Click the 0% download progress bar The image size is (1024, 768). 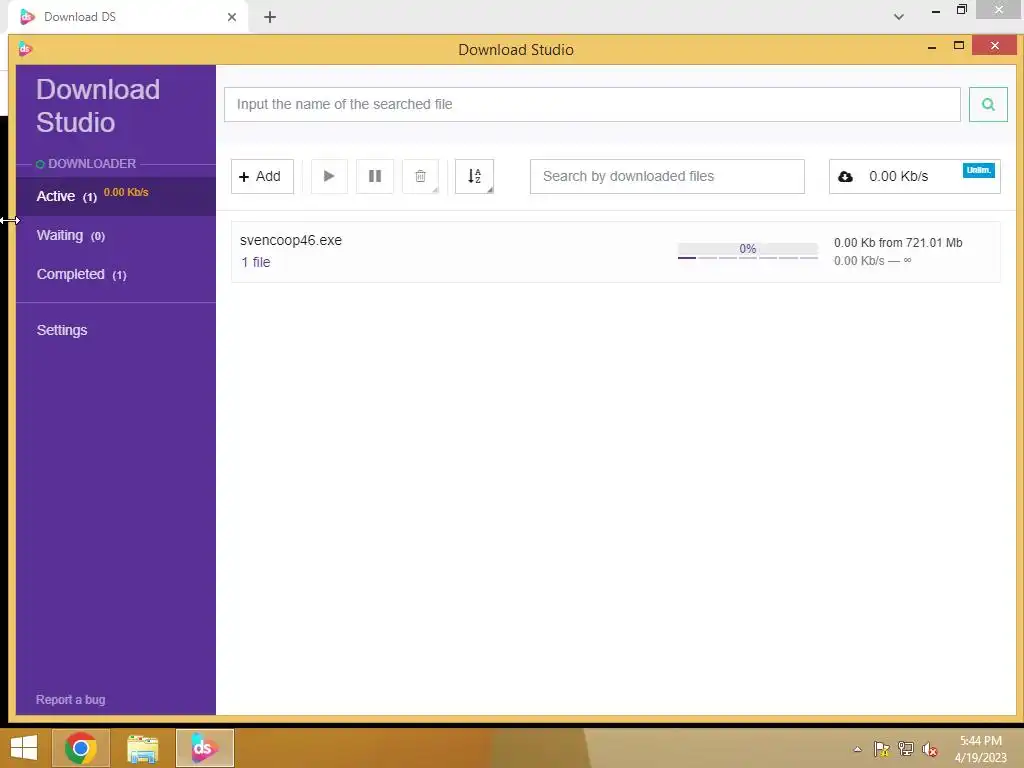click(x=748, y=251)
